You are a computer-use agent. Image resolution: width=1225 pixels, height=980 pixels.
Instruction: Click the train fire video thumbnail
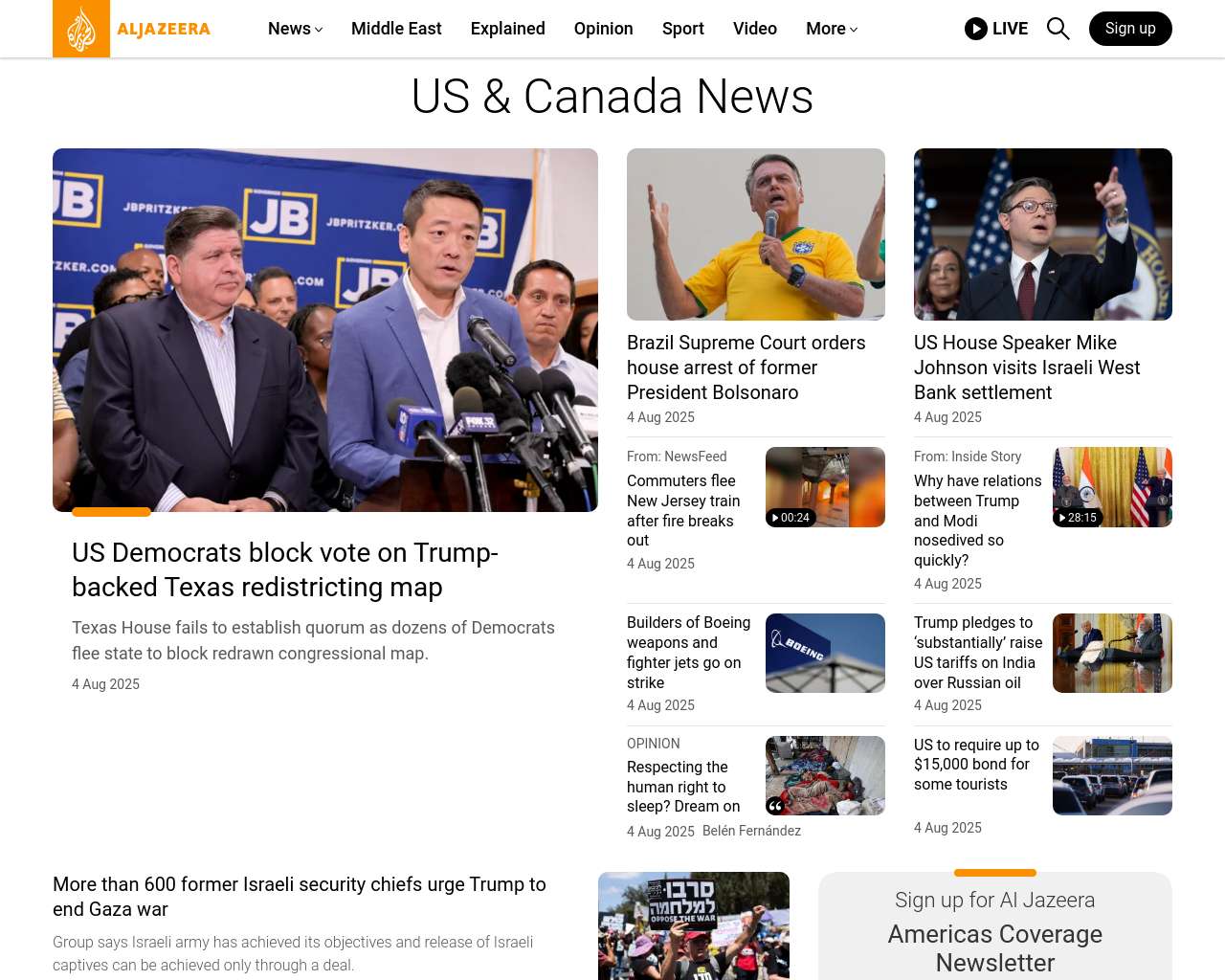point(825,487)
